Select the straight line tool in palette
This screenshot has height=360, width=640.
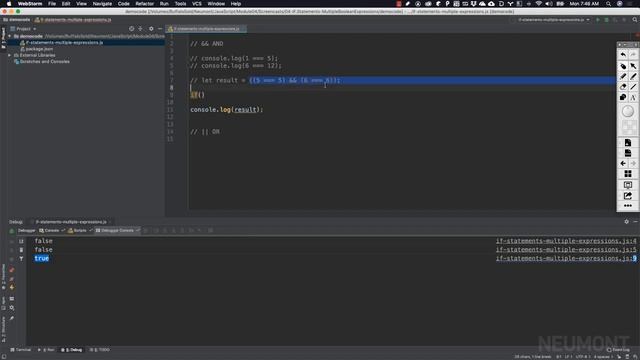pyautogui.click(x=633, y=87)
